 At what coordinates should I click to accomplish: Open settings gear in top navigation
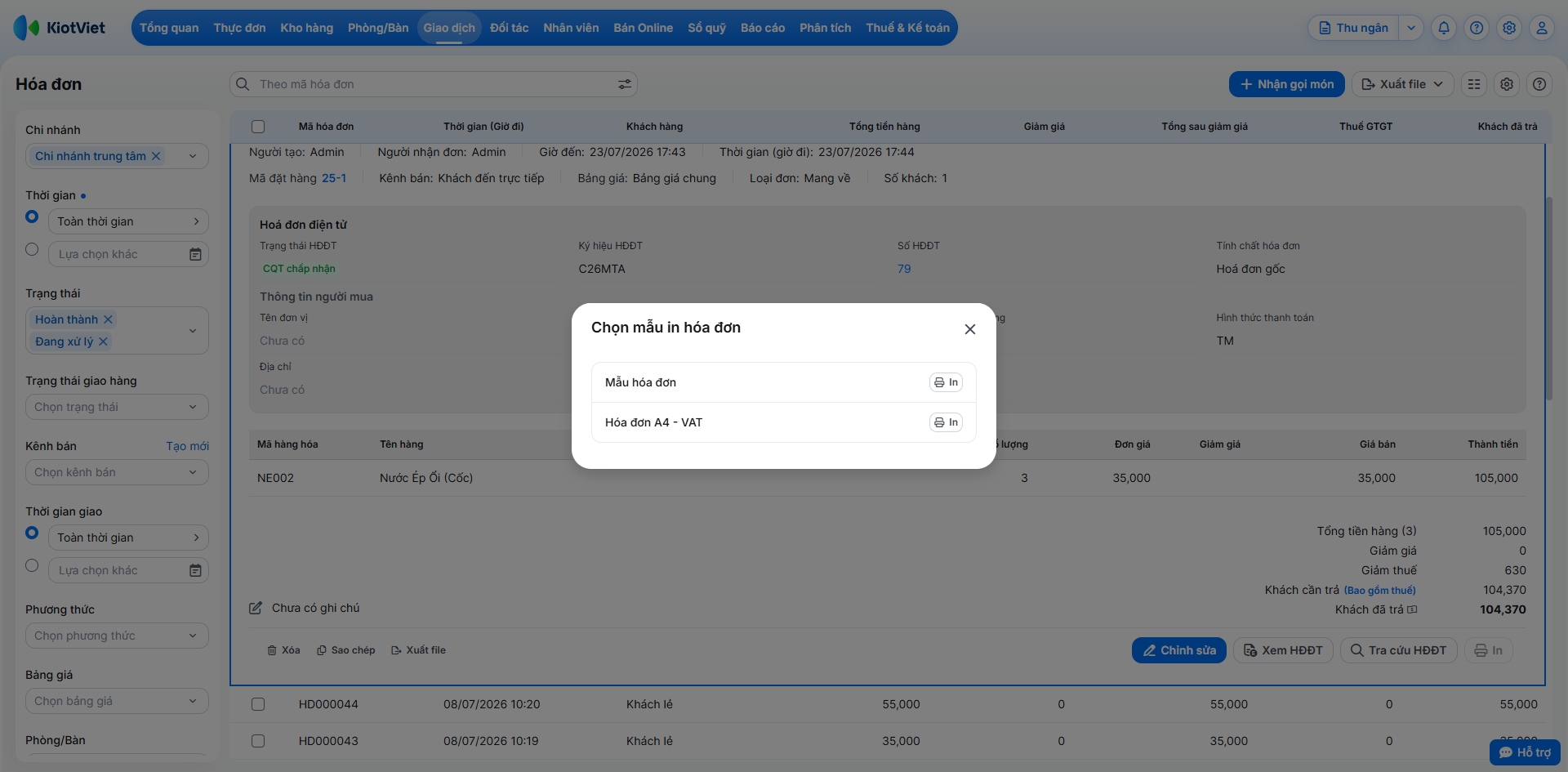(x=1509, y=28)
